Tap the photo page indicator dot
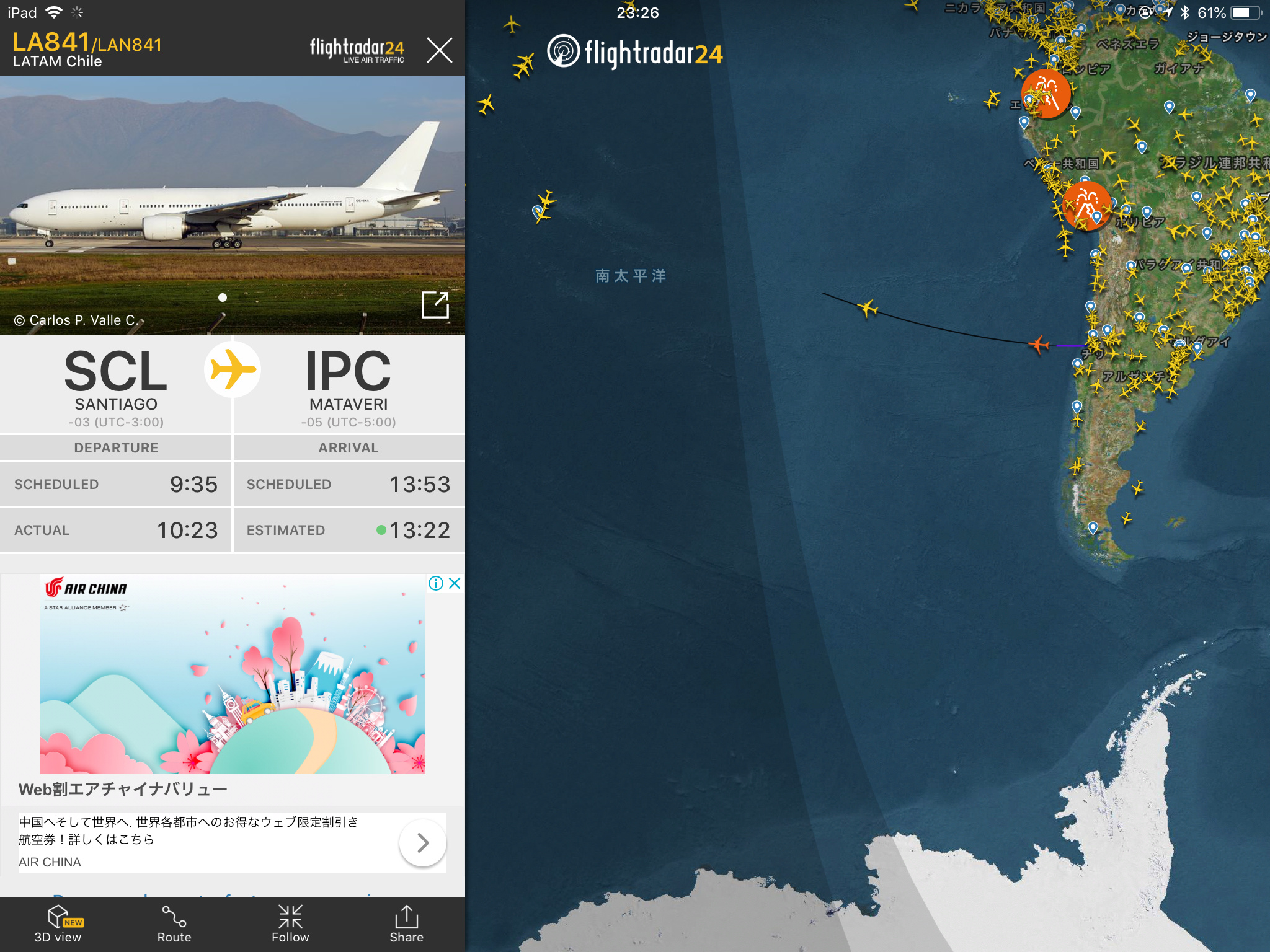 point(223,297)
